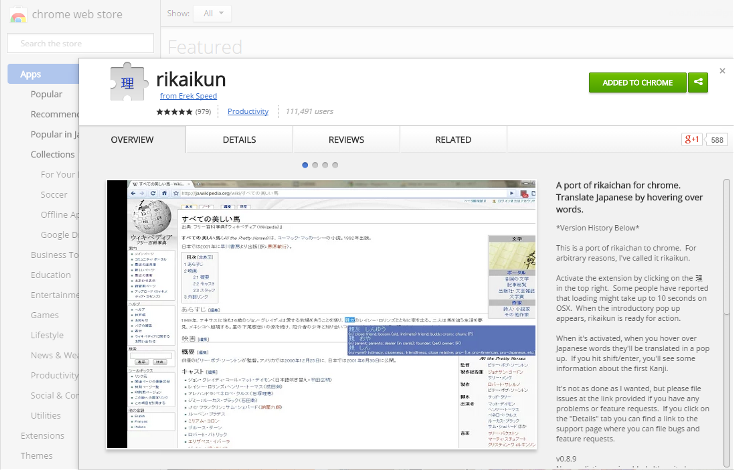Open Themes in the sidebar
Screen dimensions: 734x470
(x=37, y=456)
